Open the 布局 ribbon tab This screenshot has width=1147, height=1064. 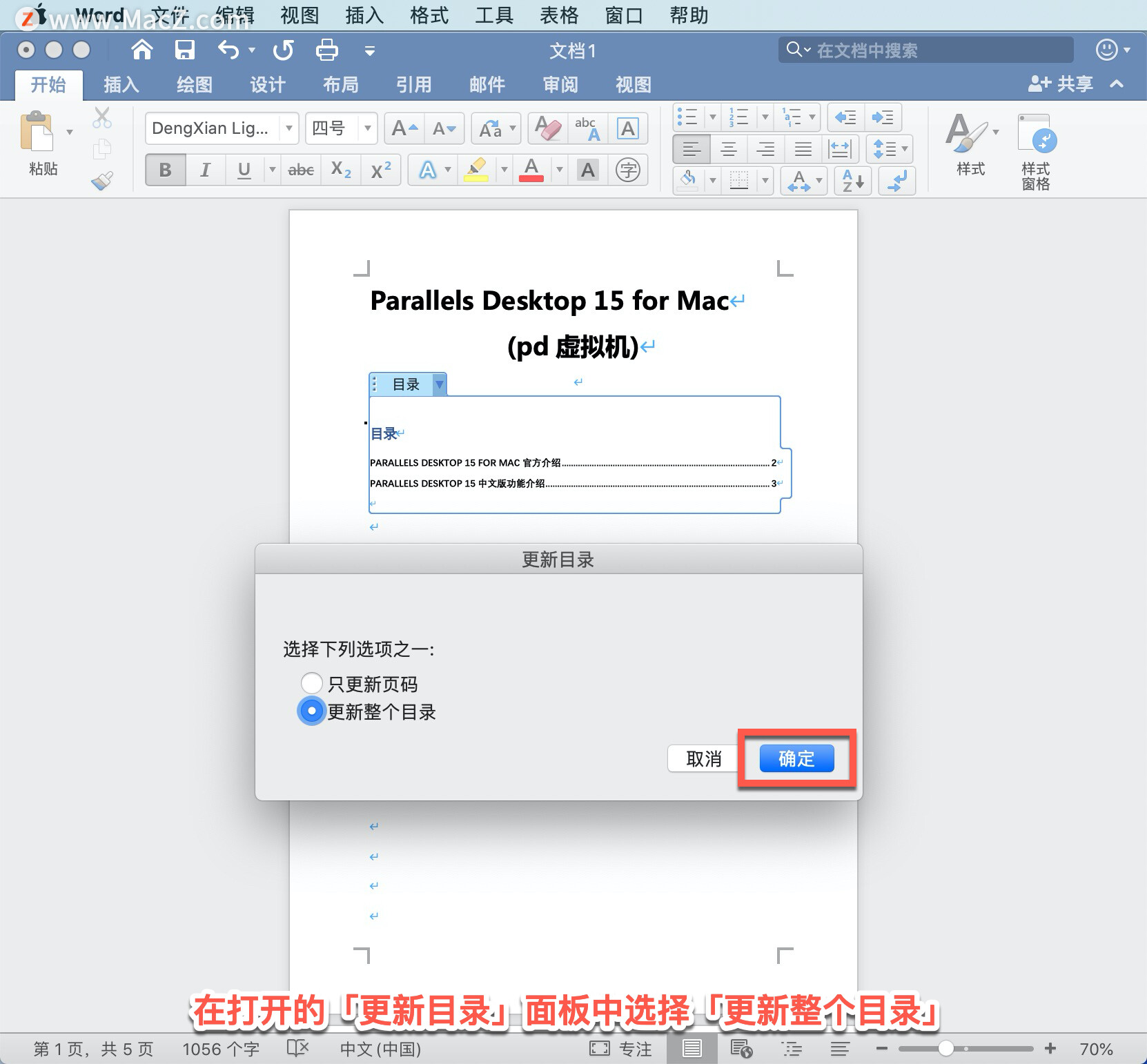tap(340, 84)
